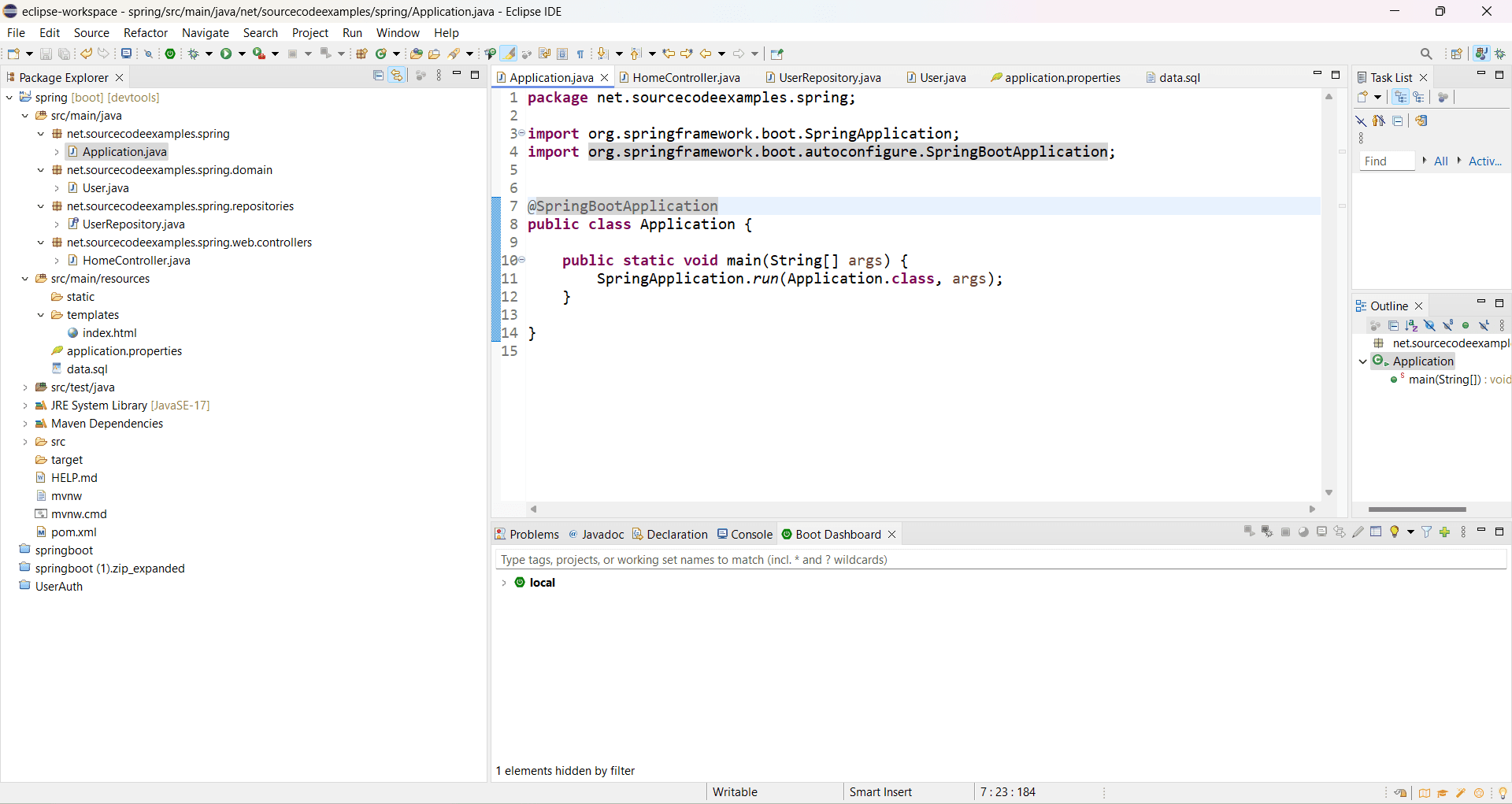Open the Console tab
Image resolution: width=1512 pixels, height=804 pixels.
745,534
